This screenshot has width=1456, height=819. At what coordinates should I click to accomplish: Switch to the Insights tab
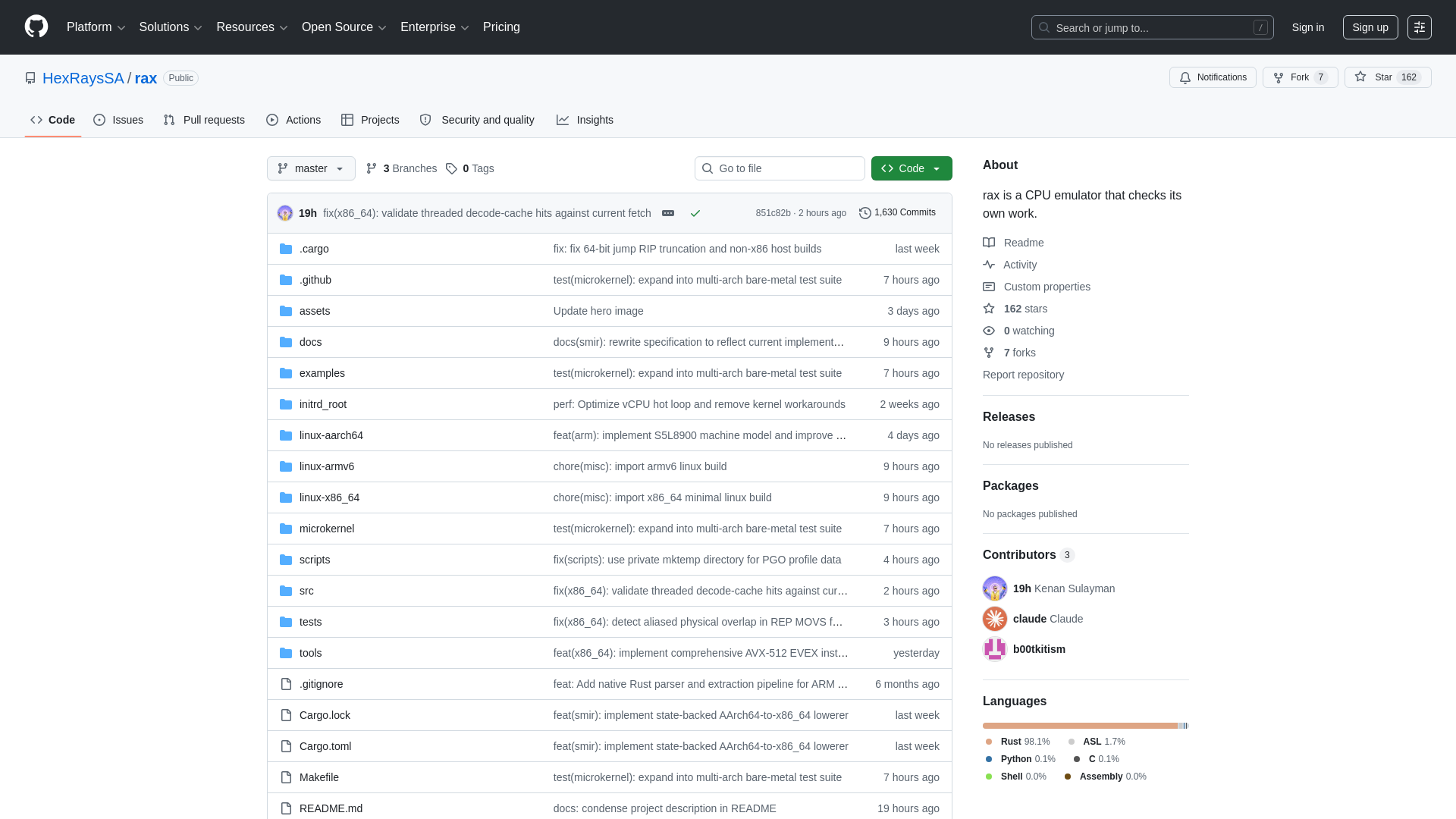click(585, 120)
